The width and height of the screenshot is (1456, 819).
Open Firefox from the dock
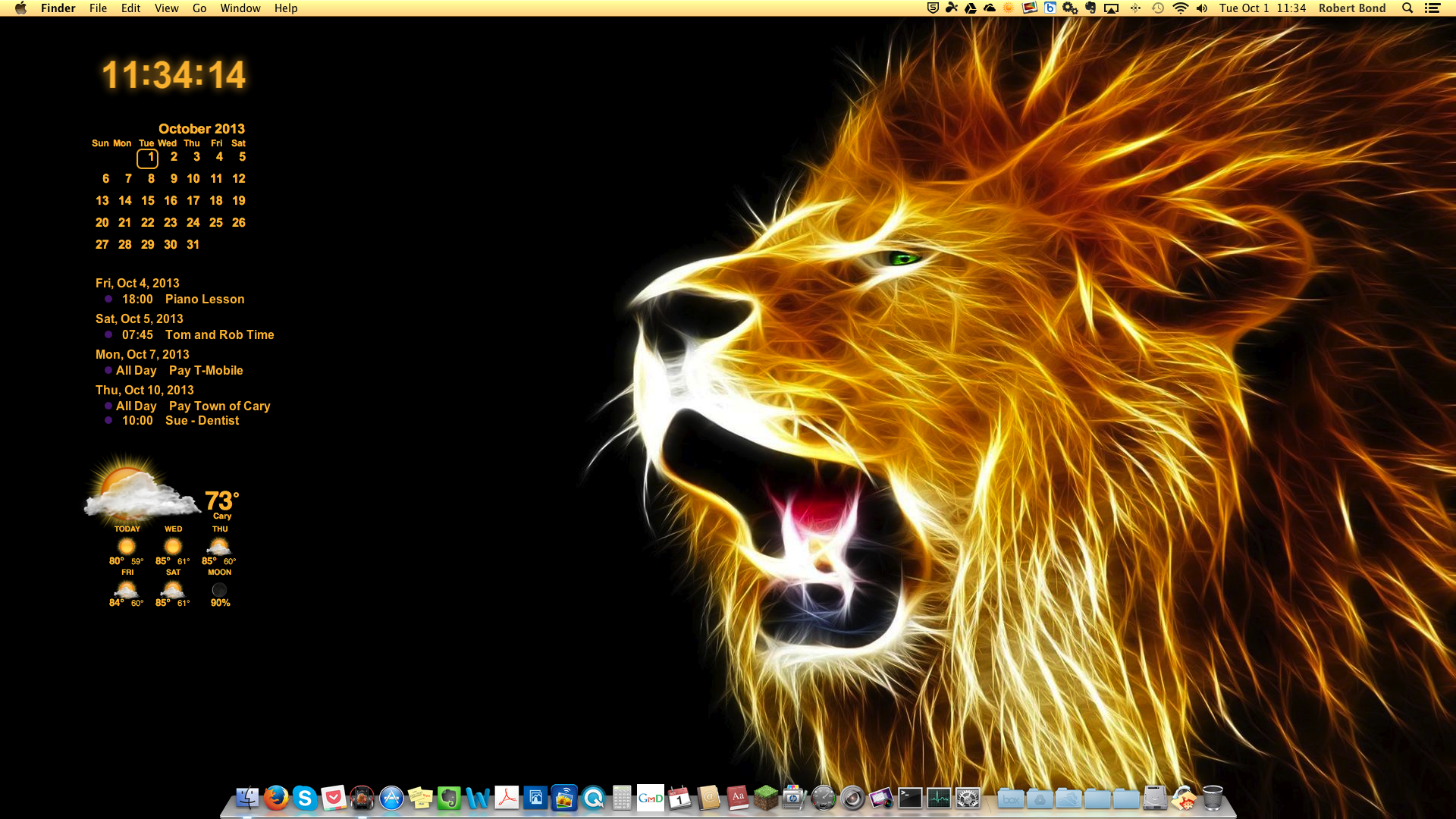click(x=276, y=798)
